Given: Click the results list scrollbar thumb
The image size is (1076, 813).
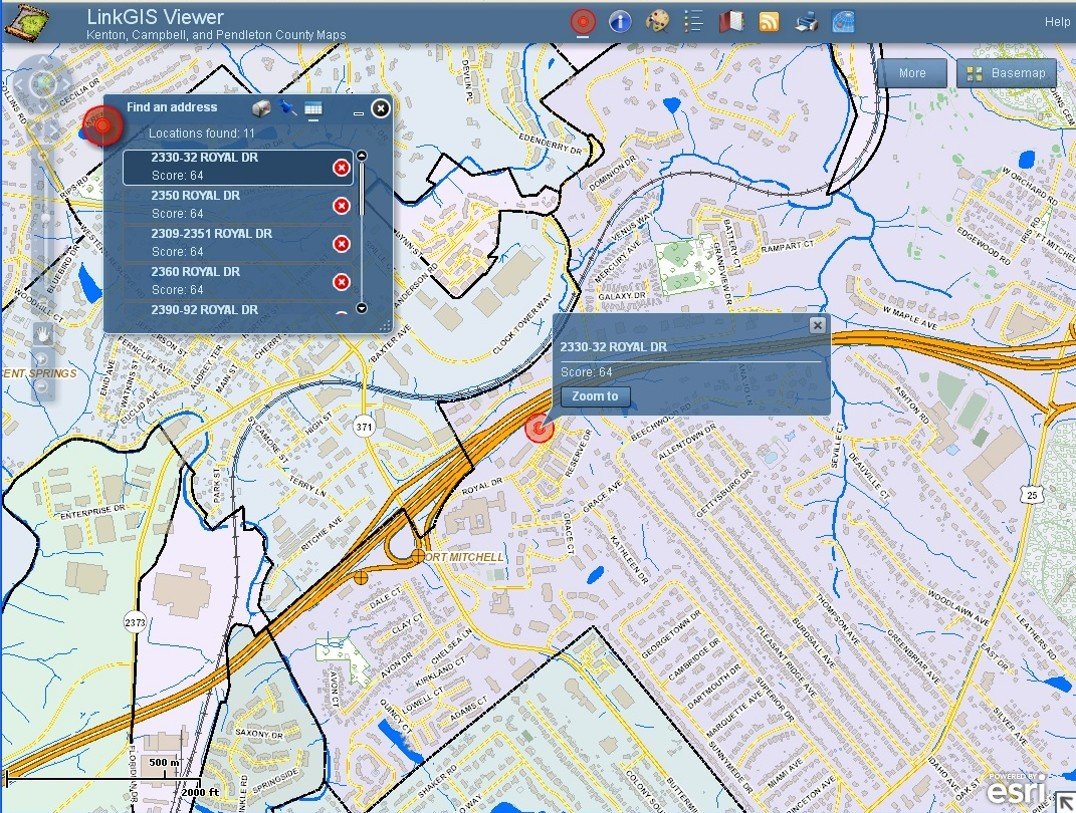Looking at the screenshot, I should pos(362,189).
